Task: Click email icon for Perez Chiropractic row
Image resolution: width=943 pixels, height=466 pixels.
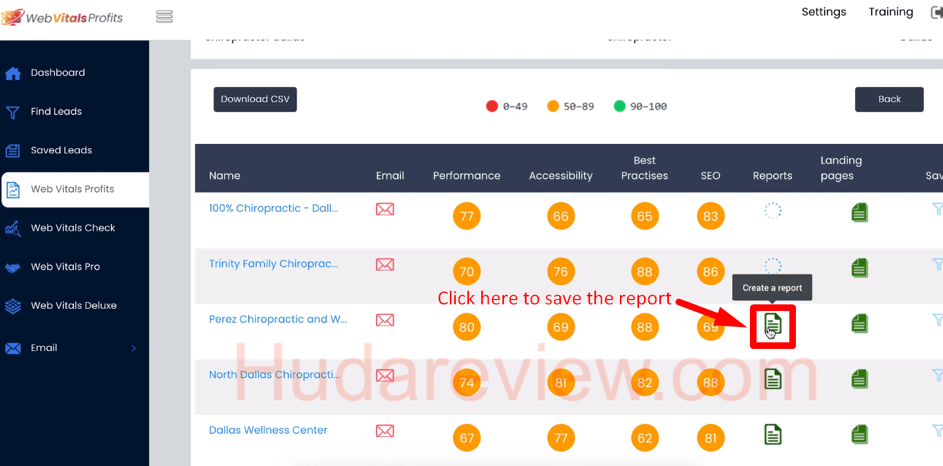Action: click(385, 320)
